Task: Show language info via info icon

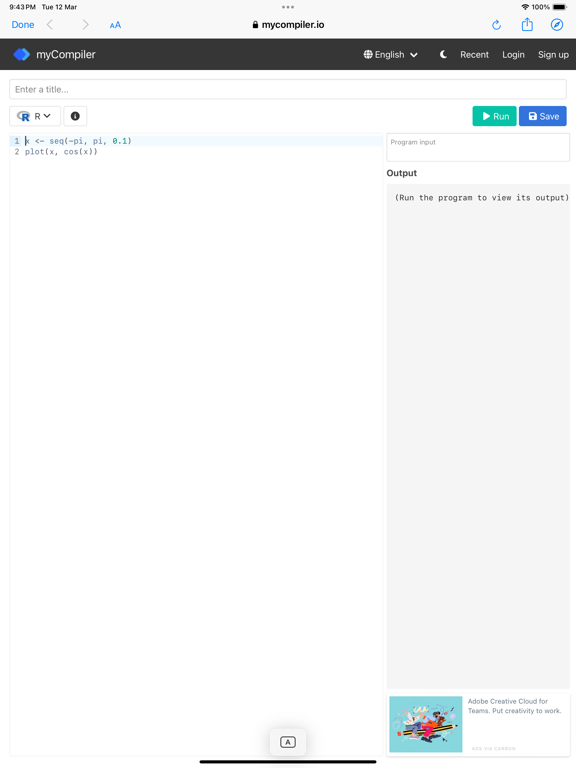Action: (75, 116)
